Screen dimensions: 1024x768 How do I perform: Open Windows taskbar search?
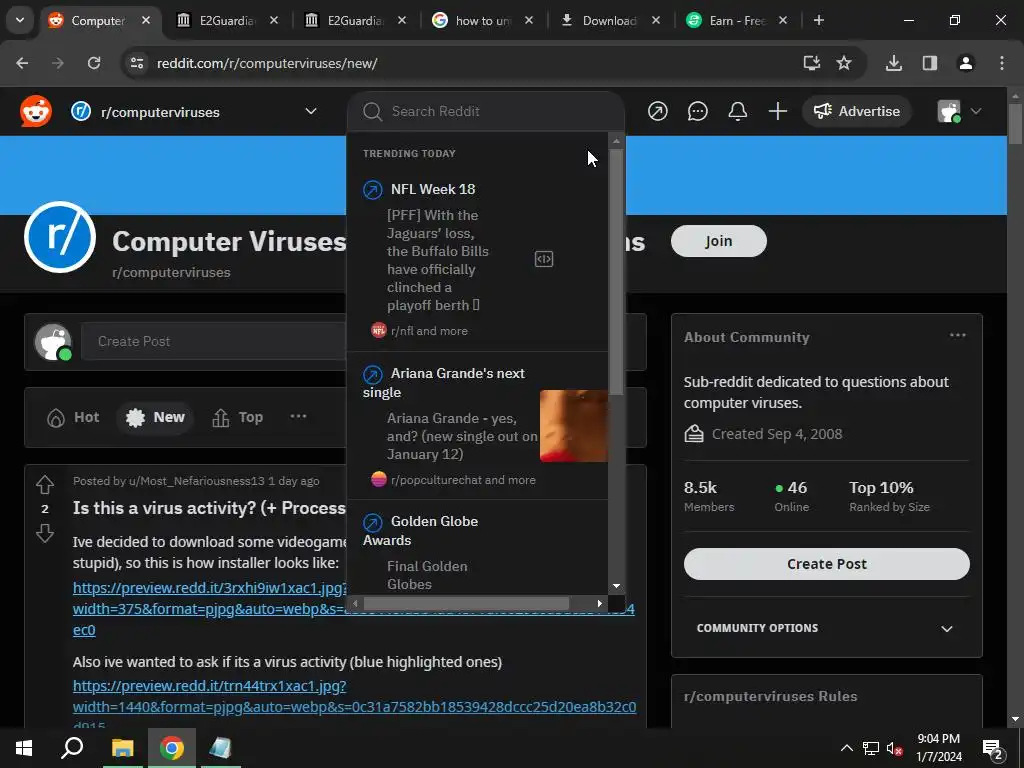72,748
